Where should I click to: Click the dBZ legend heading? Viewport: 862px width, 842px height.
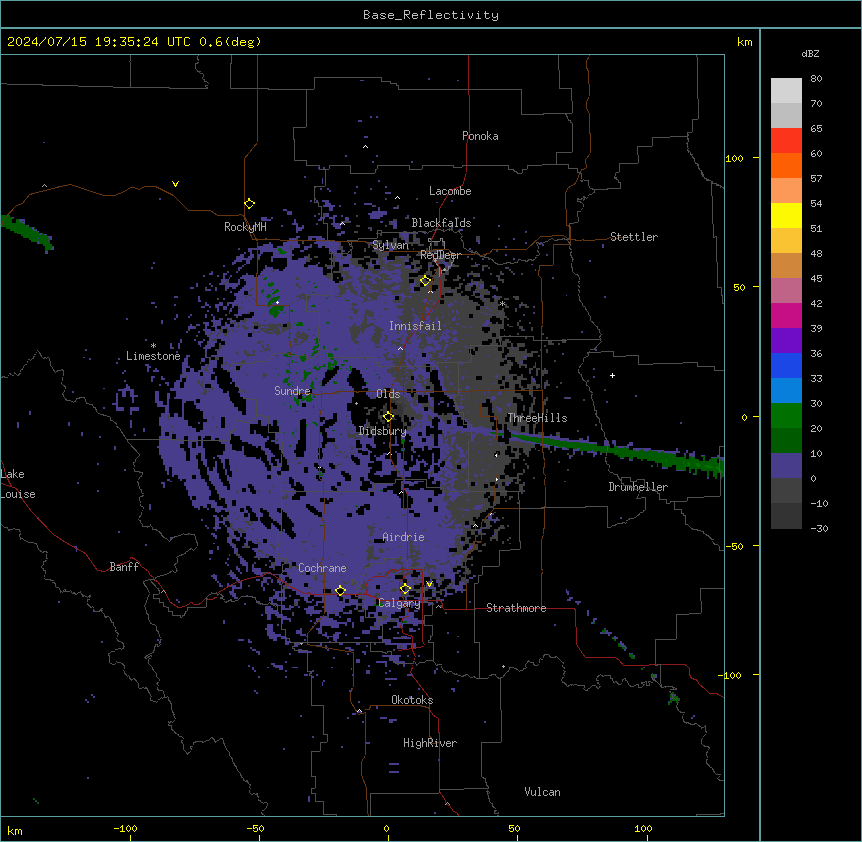pyautogui.click(x=810, y=53)
